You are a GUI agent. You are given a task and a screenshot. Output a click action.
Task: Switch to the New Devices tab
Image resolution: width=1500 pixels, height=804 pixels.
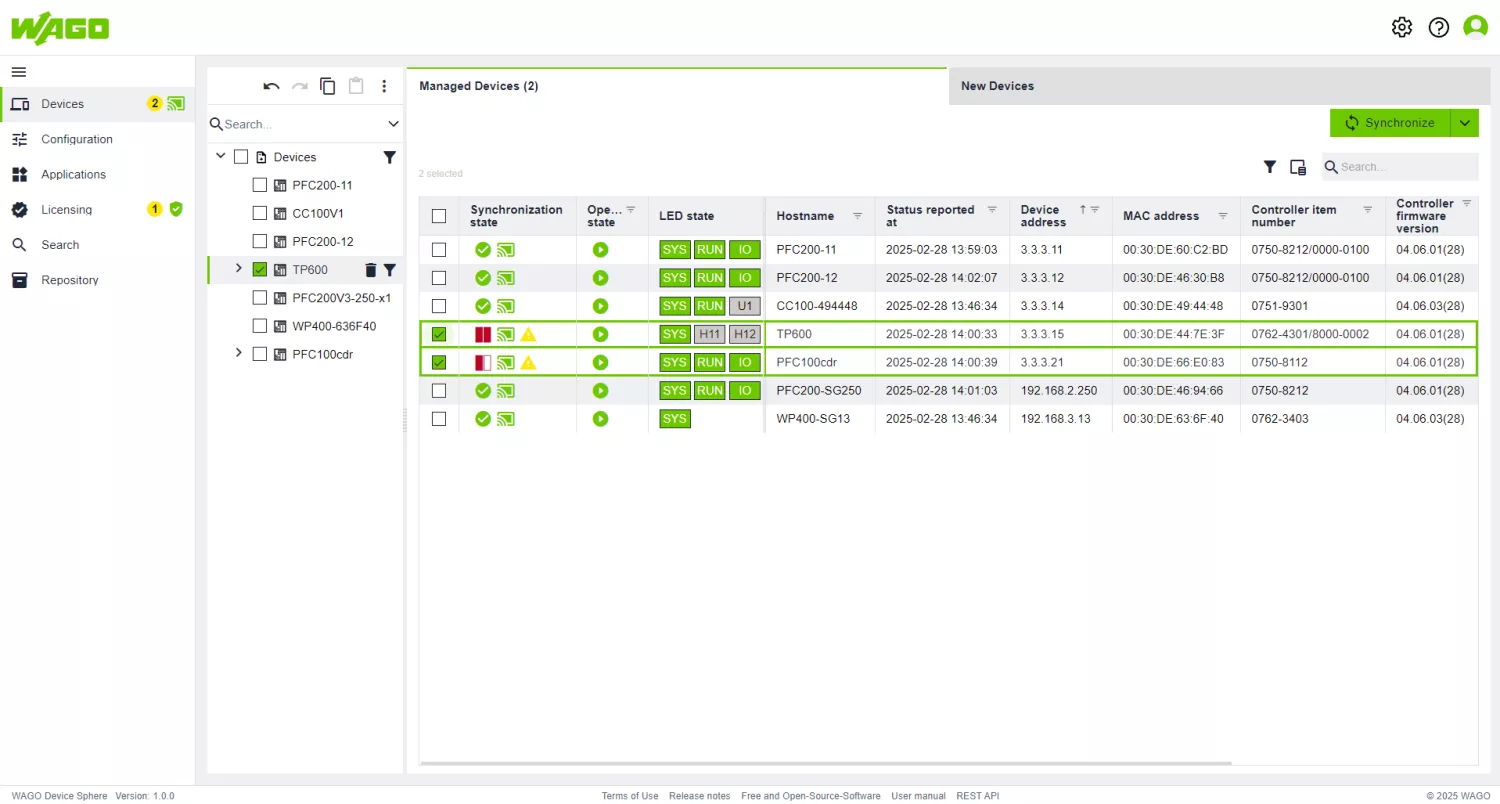[x=997, y=86]
